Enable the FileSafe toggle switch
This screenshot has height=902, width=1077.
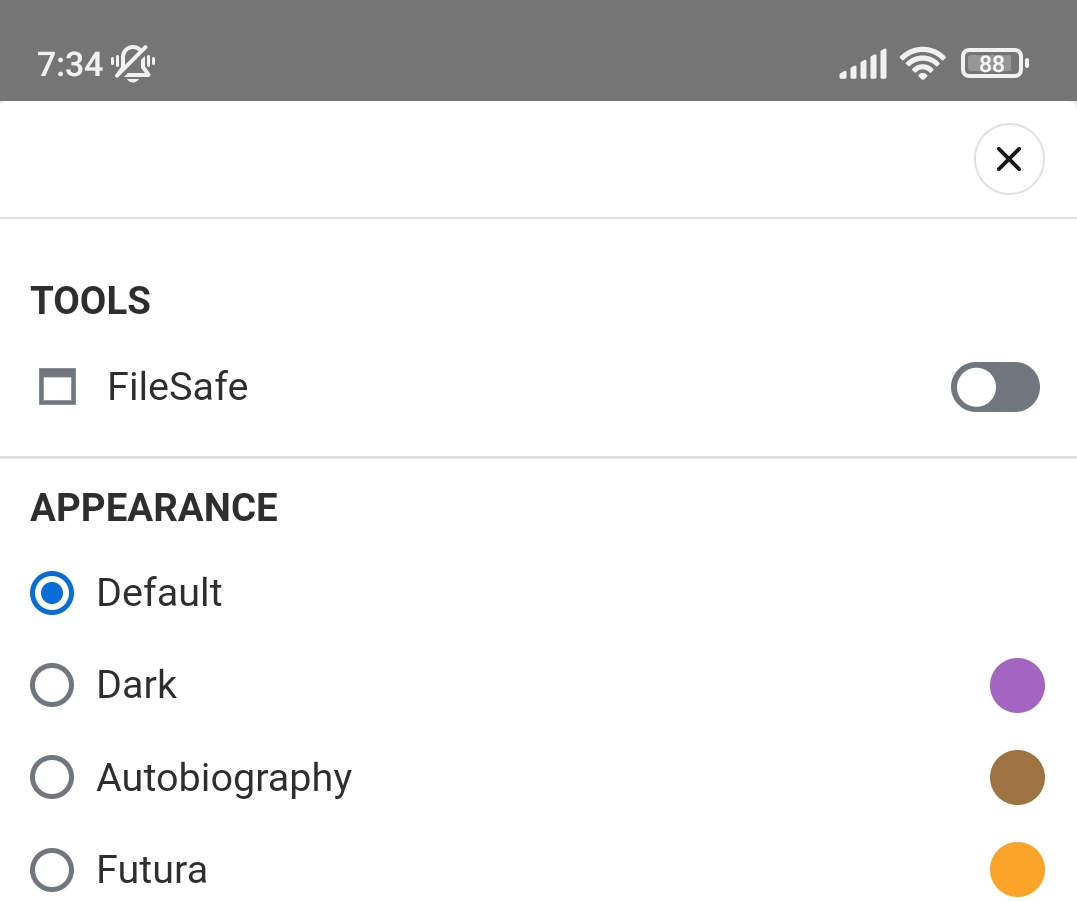995,387
